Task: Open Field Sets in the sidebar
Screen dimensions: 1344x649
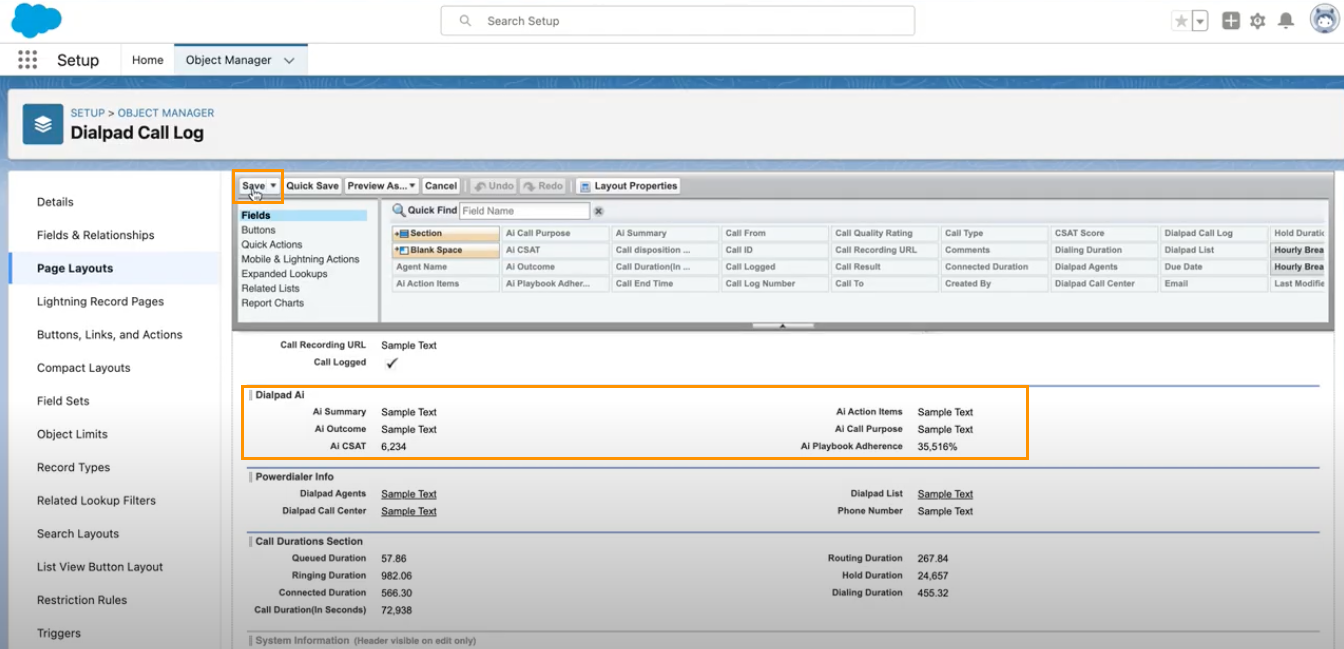Action: (x=63, y=401)
